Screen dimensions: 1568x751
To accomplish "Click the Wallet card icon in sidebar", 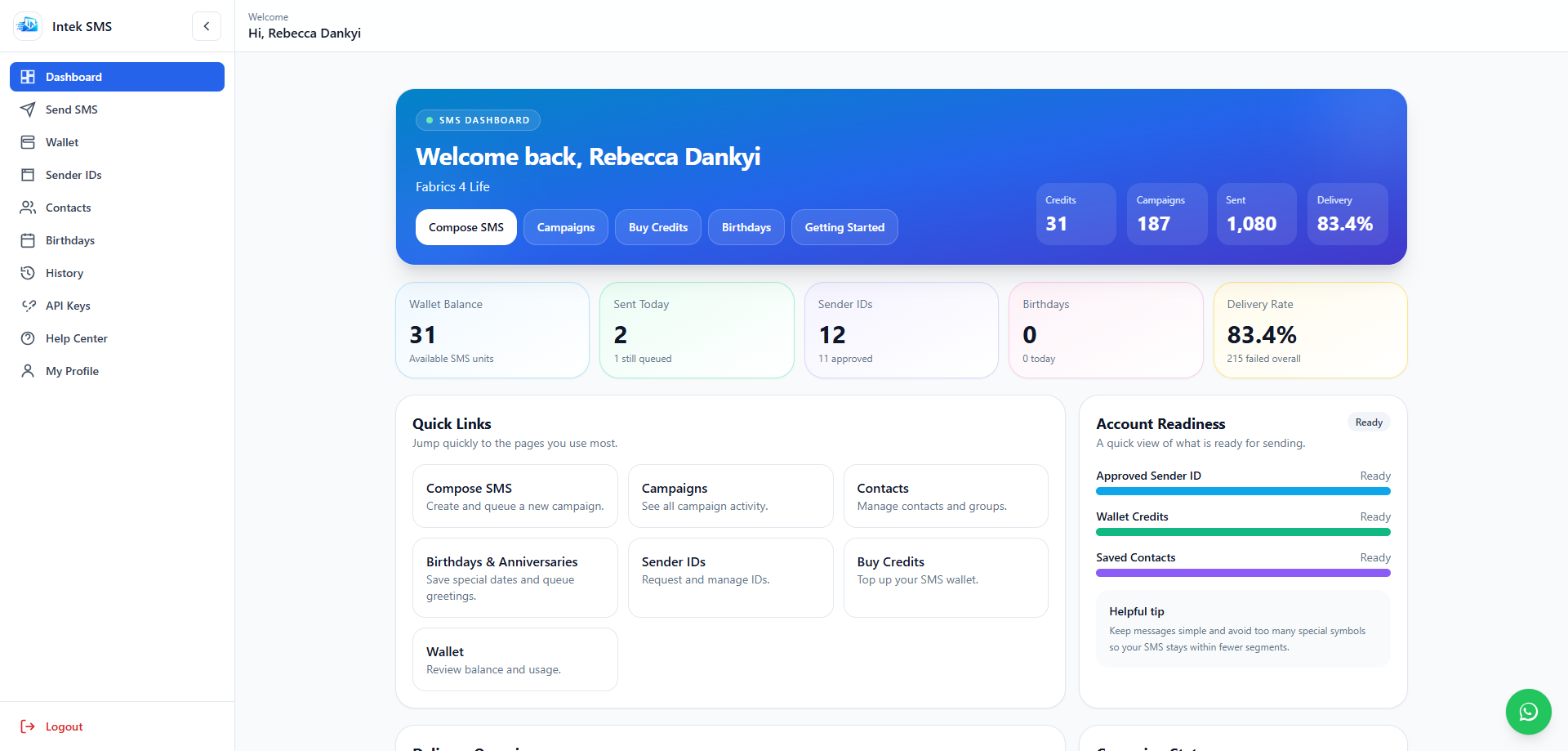I will pos(28,142).
